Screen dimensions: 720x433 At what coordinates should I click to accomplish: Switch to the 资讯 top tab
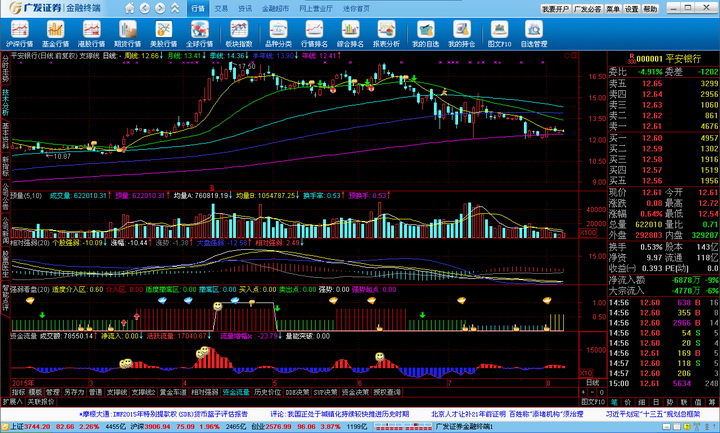(245, 9)
